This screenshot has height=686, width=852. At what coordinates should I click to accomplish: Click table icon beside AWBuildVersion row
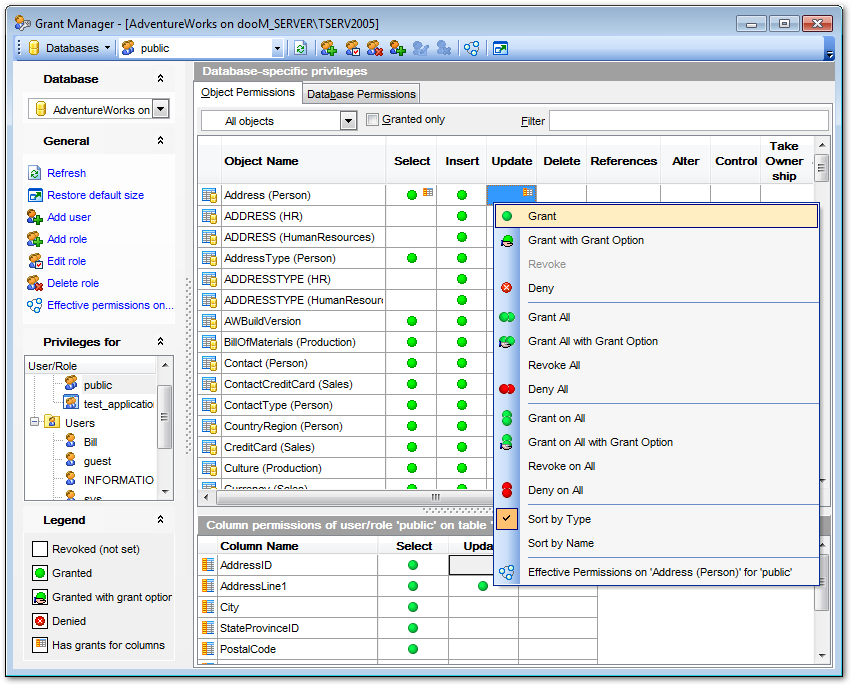210,321
